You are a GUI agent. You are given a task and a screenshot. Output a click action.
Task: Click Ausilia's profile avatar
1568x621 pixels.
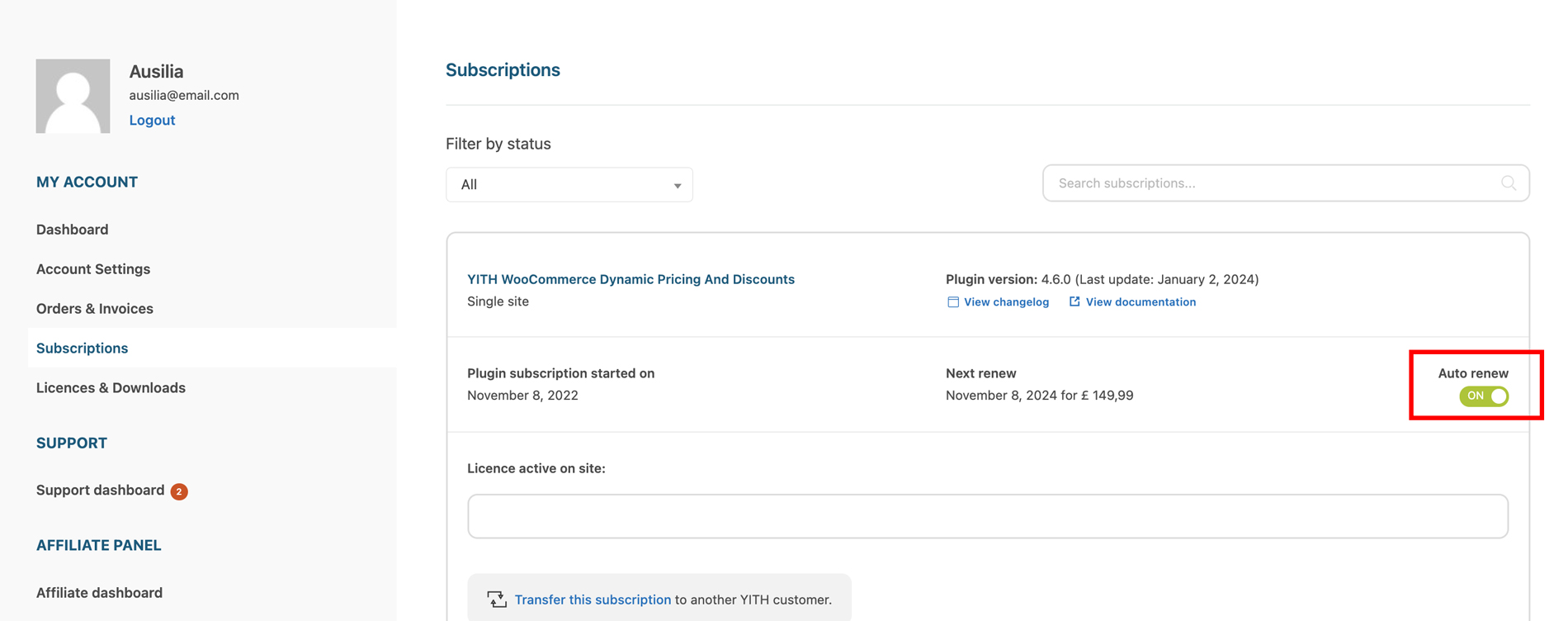73,96
